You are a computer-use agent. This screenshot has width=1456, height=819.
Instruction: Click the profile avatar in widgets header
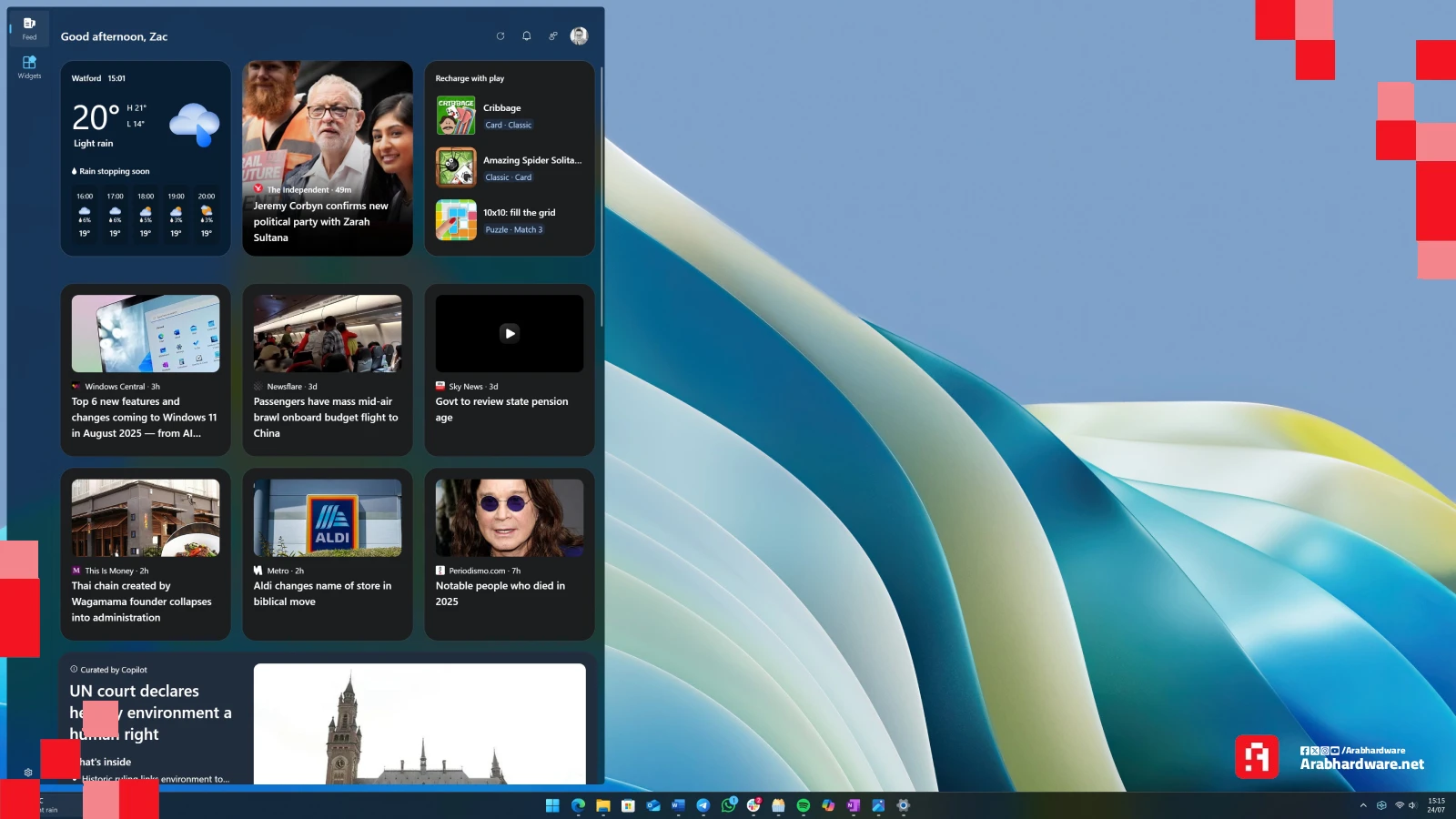click(579, 36)
